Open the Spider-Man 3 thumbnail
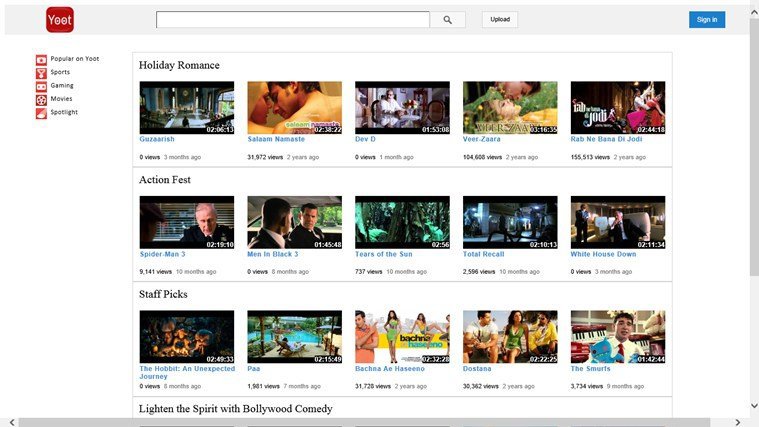The width and height of the screenshot is (759, 427). 187,222
